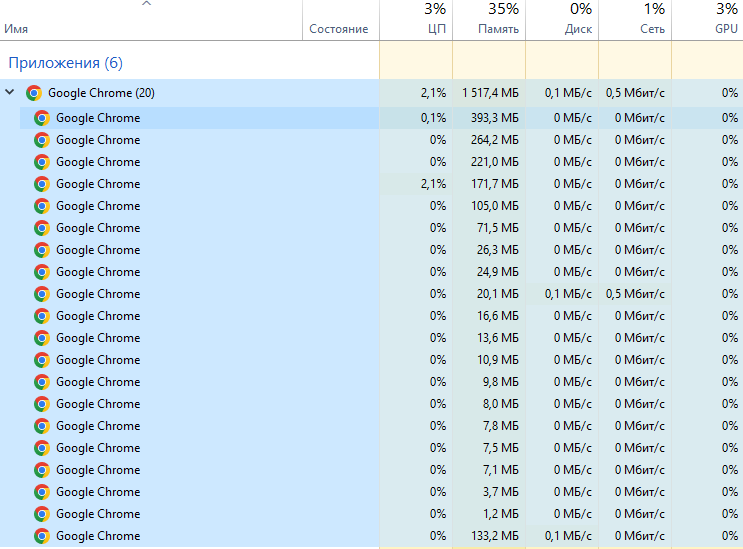Click the Chrome icon in the 221,0 МБ row

pos(42,162)
